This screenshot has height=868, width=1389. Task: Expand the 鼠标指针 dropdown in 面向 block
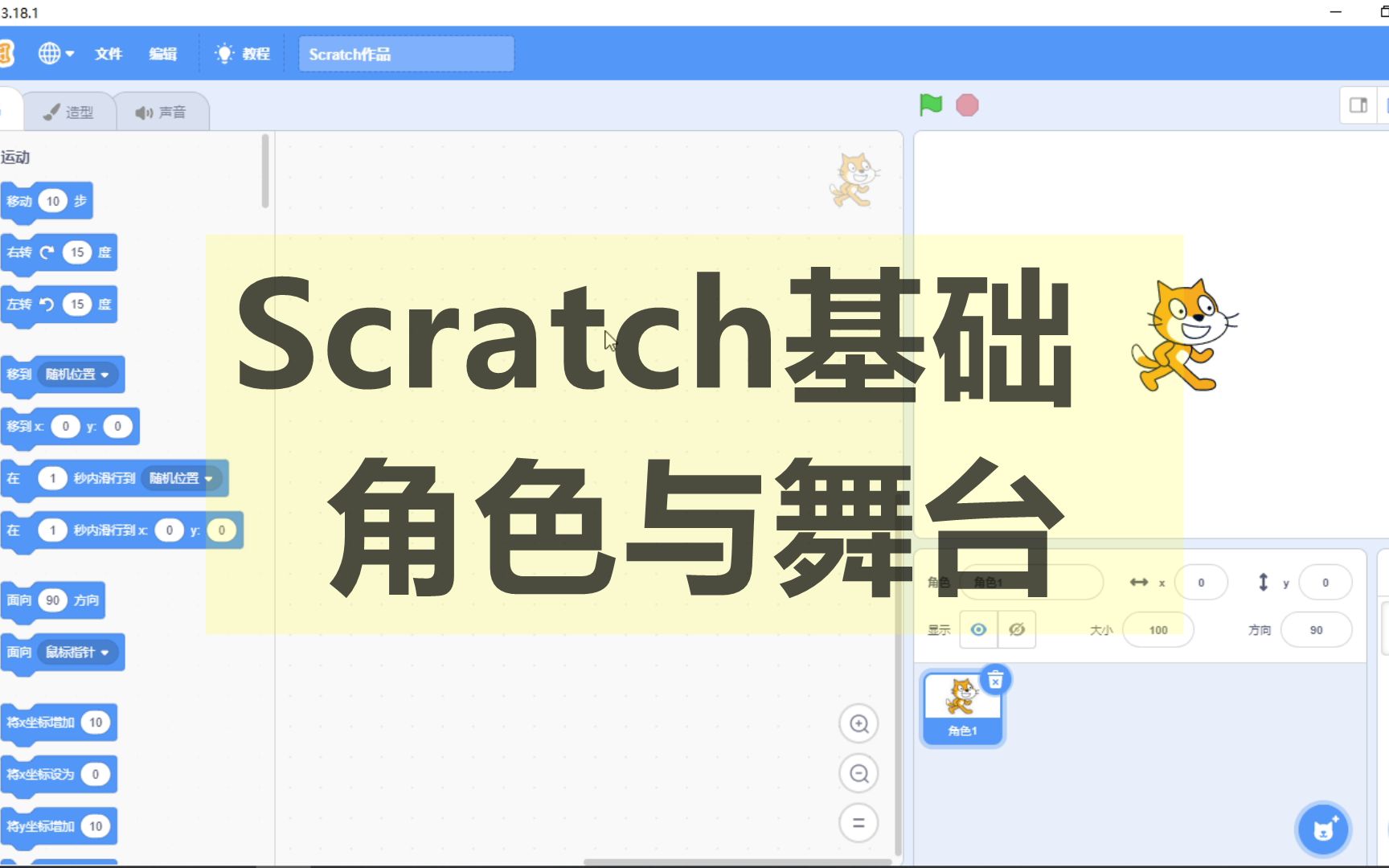pos(78,653)
